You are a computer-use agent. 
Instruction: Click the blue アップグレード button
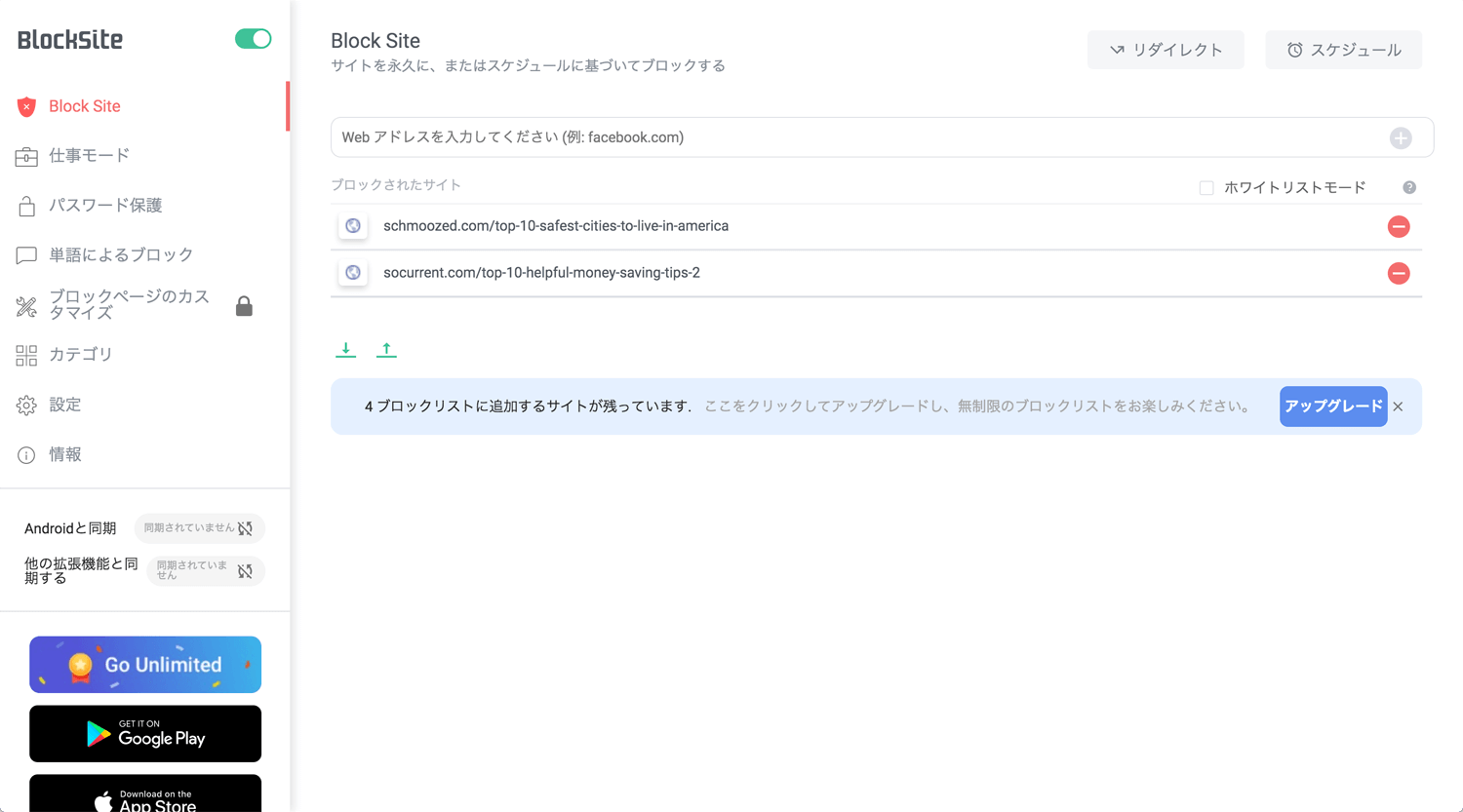coord(1333,406)
